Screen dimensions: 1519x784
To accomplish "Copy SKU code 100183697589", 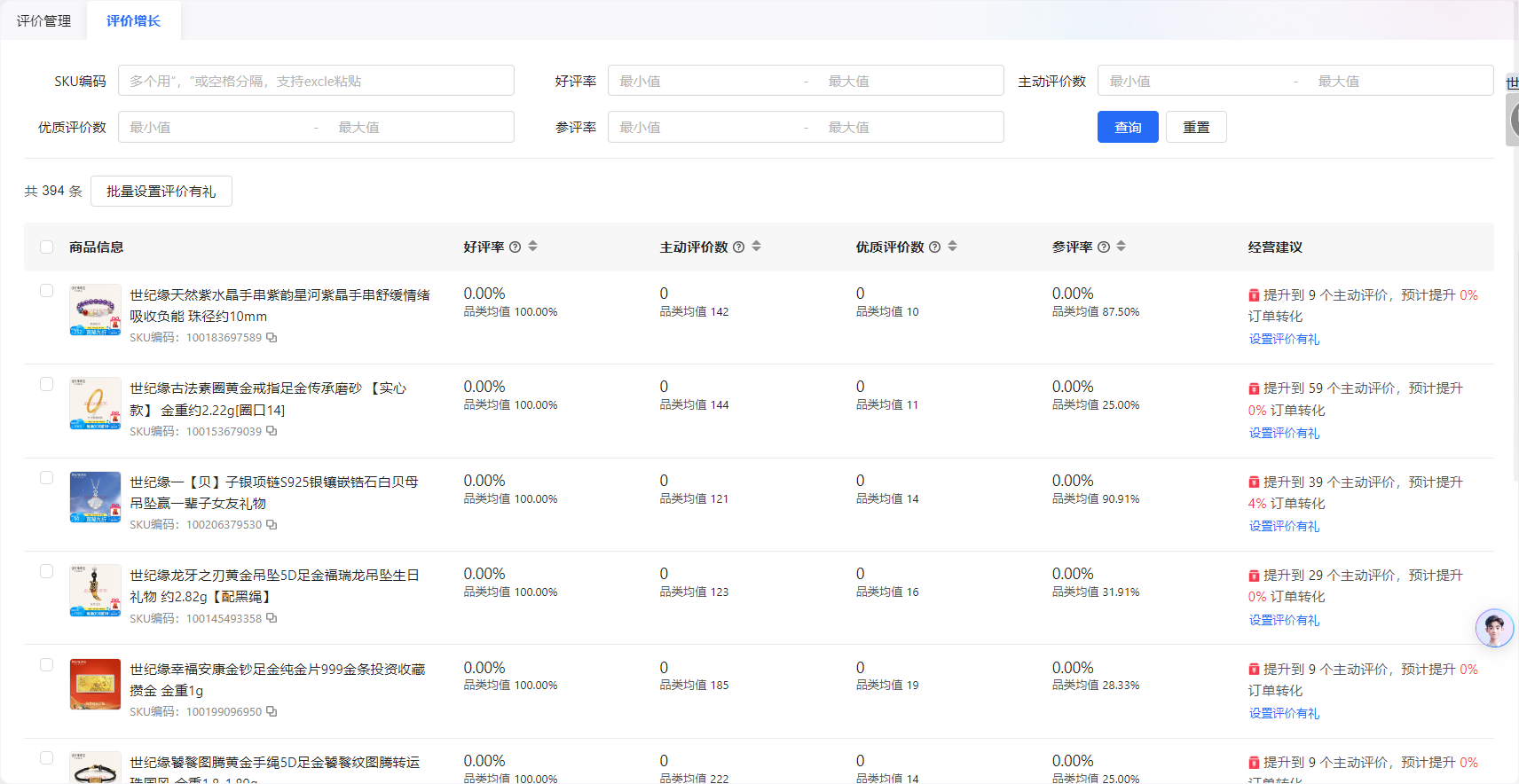I will [x=272, y=338].
